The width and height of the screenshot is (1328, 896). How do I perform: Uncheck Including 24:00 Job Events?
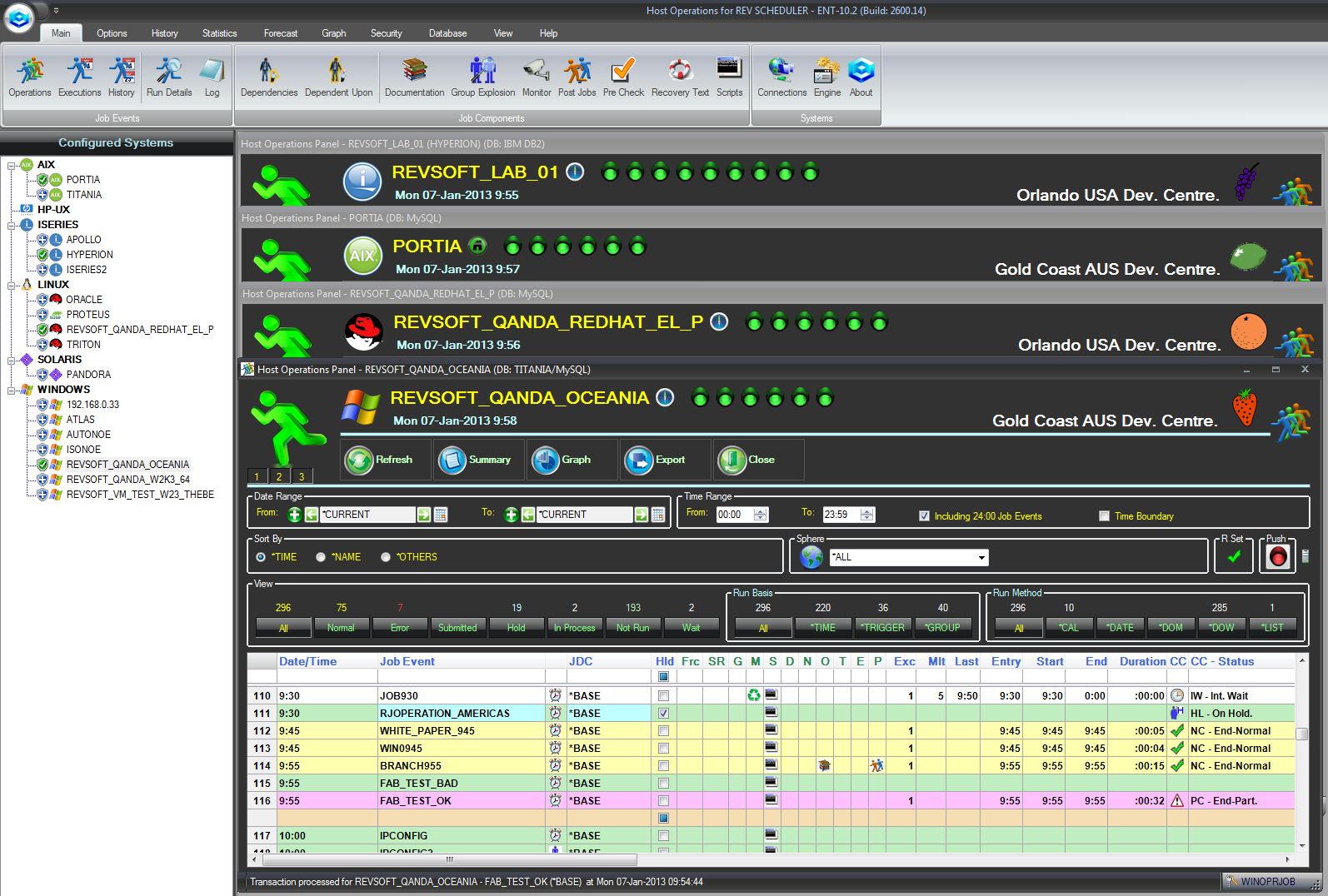tap(924, 516)
